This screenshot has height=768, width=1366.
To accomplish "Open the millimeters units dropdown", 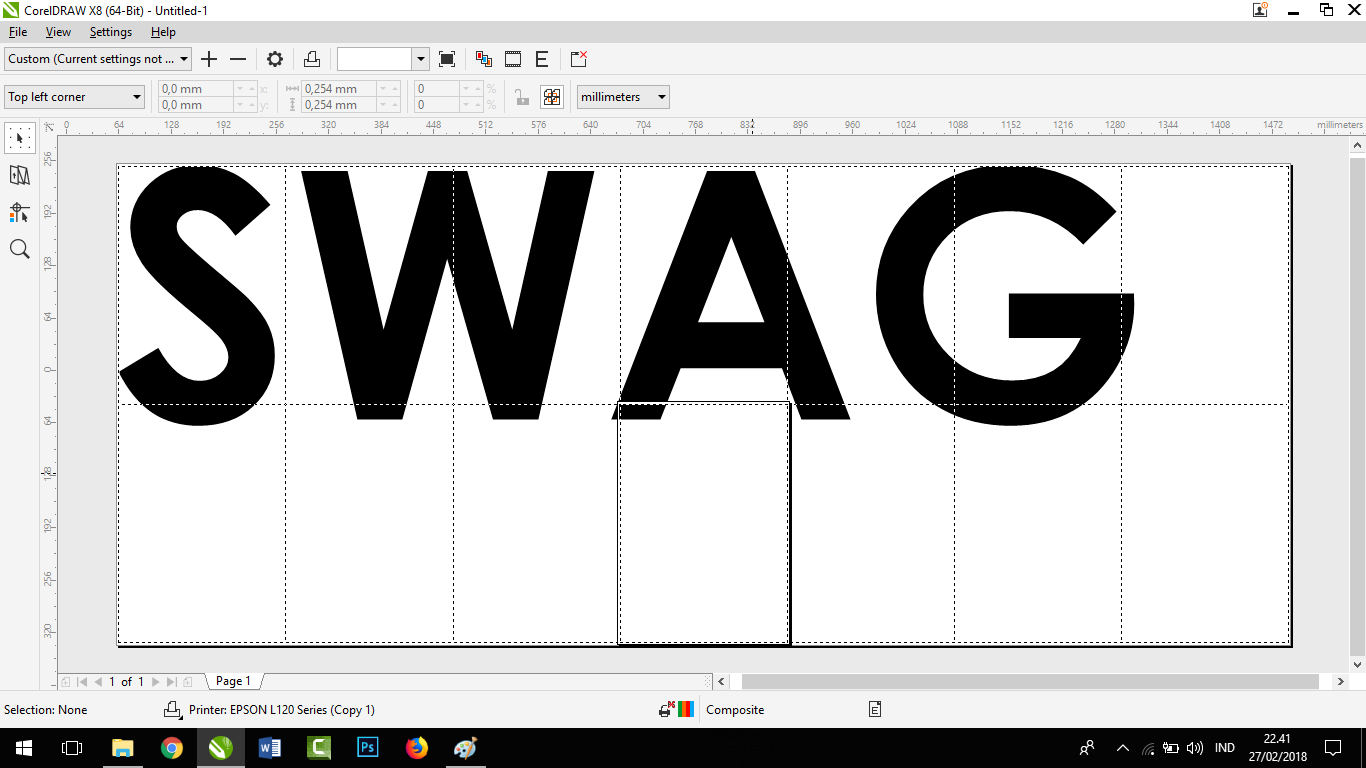I will 623,97.
